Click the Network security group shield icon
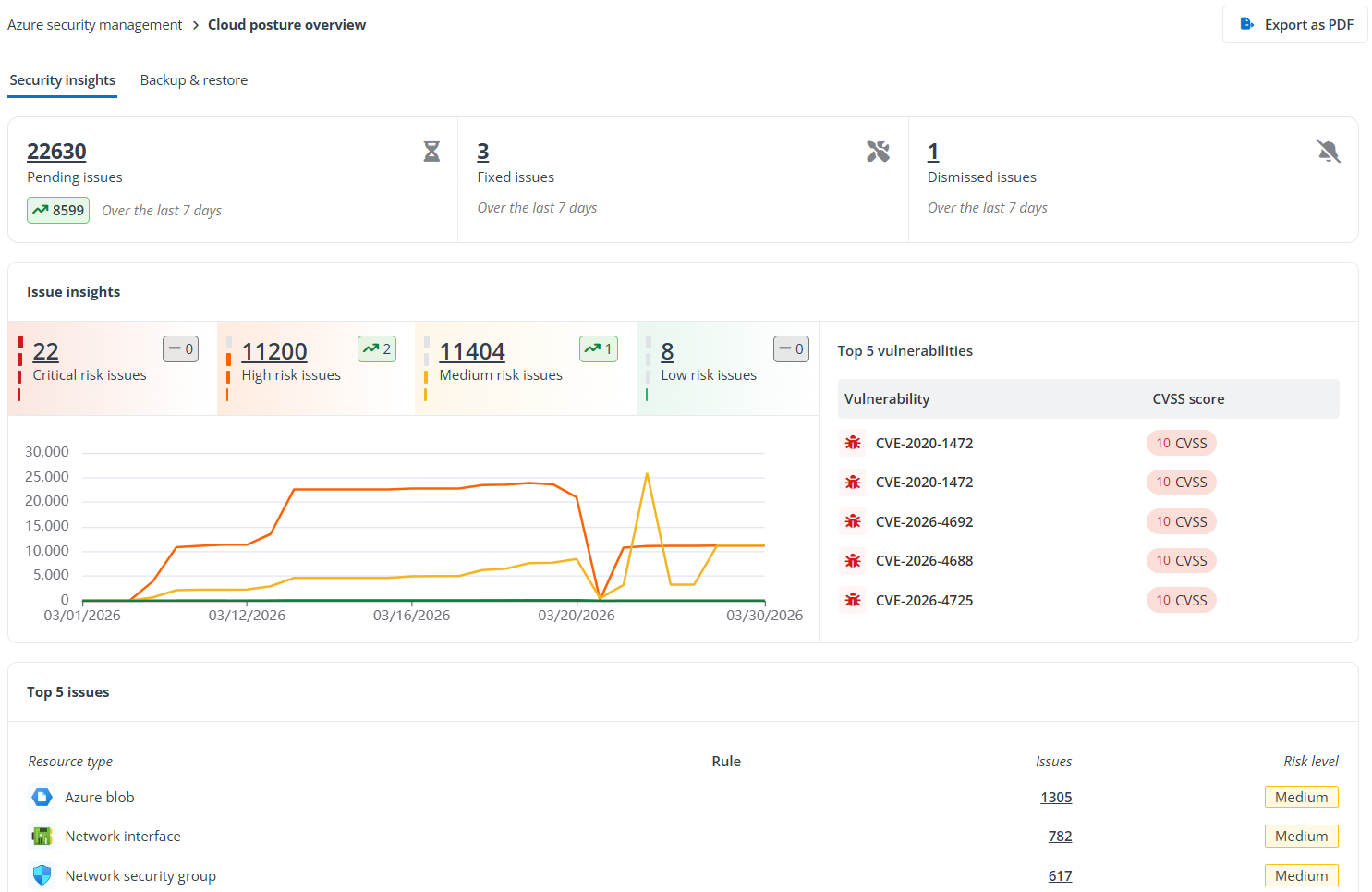Image resolution: width=1372 pixels, height=892 pixels. click(x=42, y=875)
